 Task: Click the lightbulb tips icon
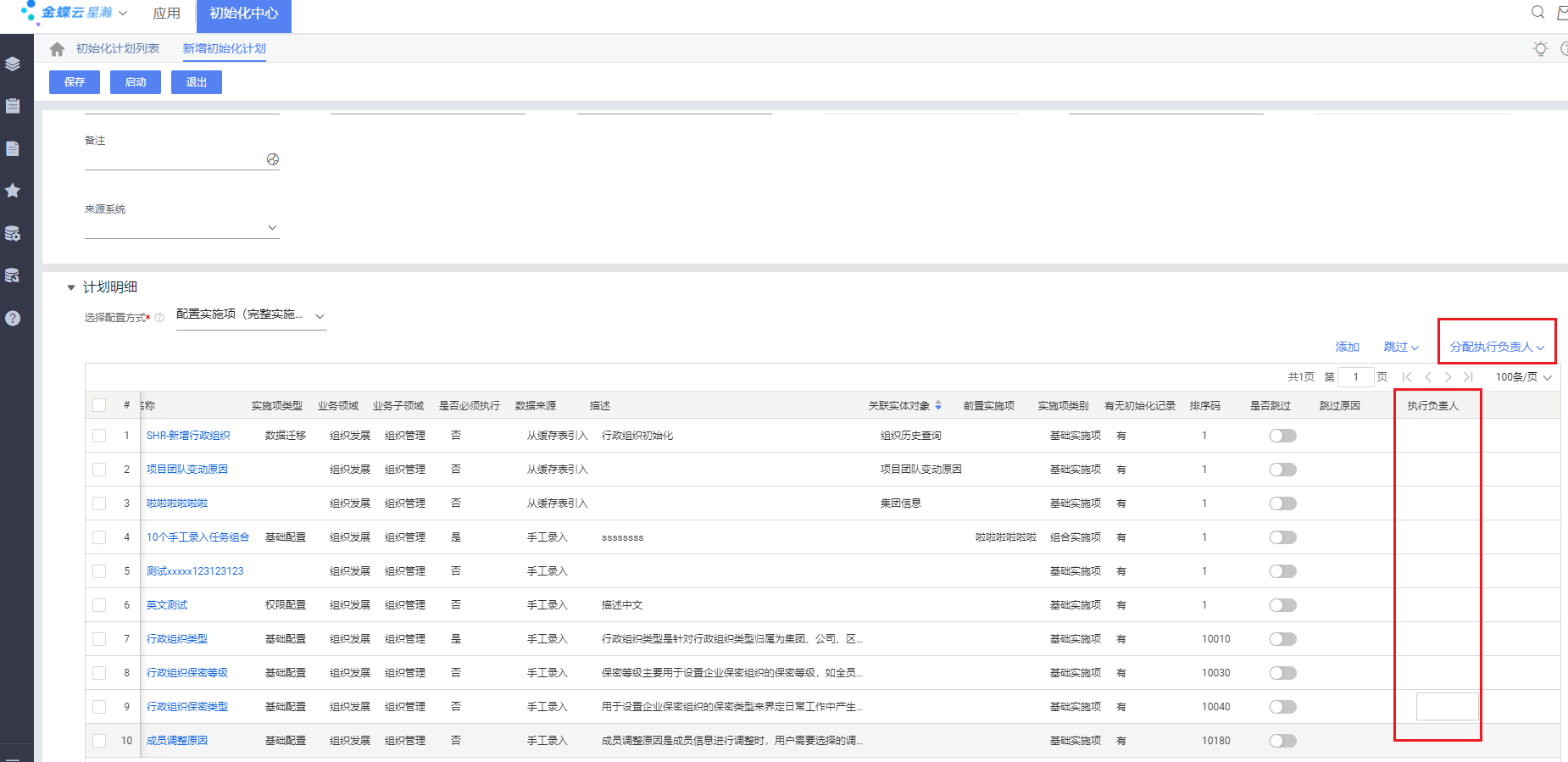(1540, 49)
